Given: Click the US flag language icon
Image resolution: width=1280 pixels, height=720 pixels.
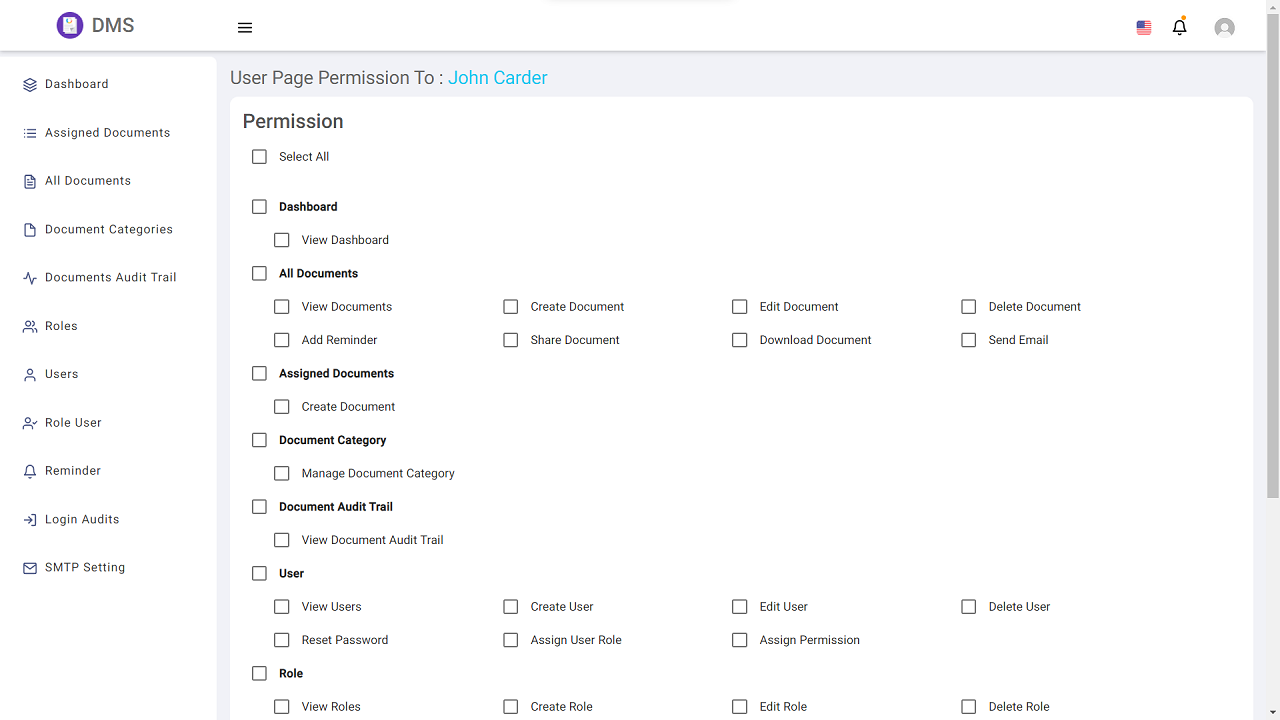Looking at the screenshot, I should point(1144,28).
